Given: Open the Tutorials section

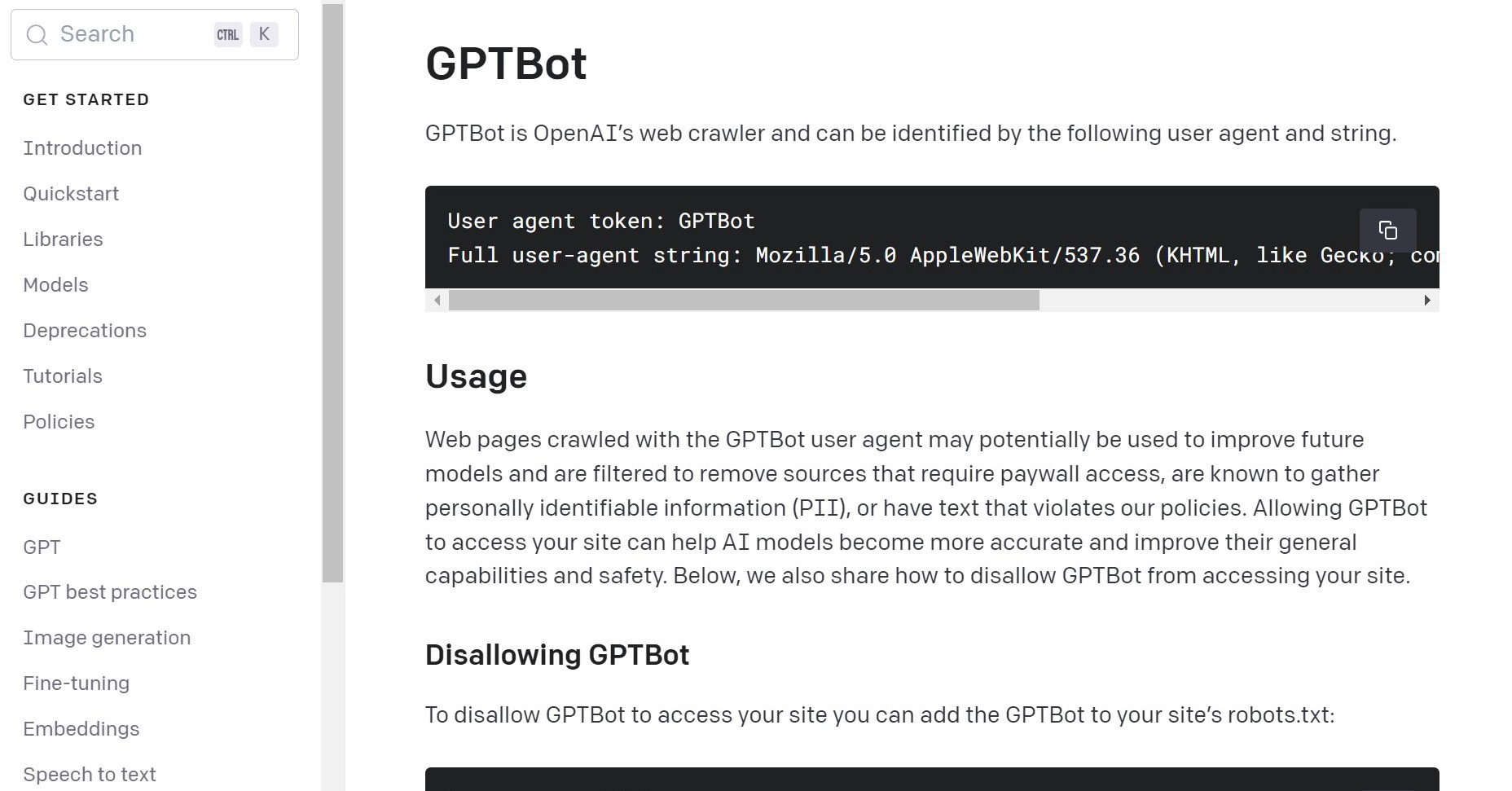Looking at the screenshot, I should point(63,376).
